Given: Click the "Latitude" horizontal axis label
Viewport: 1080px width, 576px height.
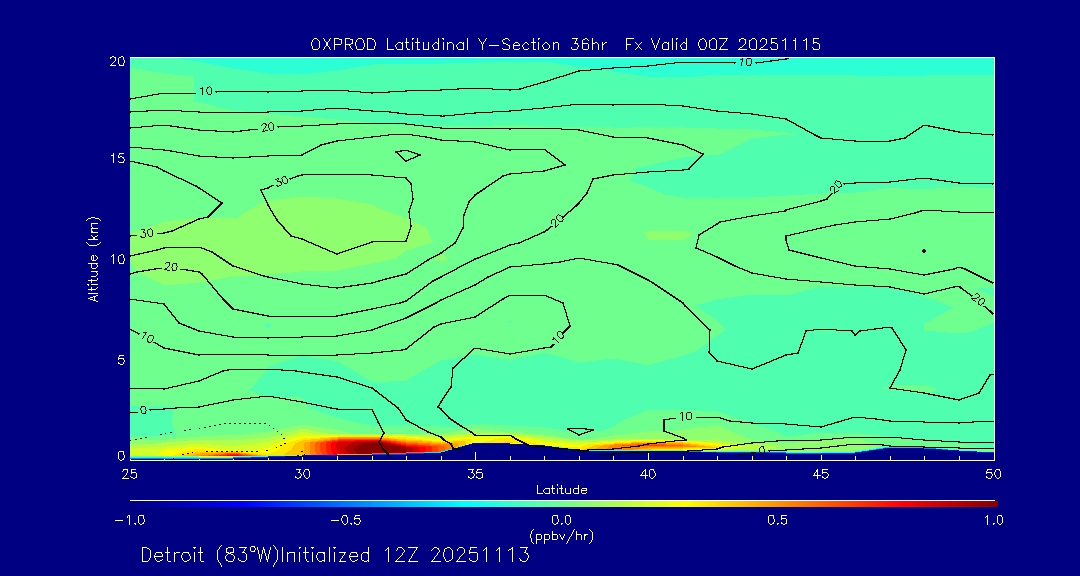Looking at the screenshot, I should click(562, 491).
